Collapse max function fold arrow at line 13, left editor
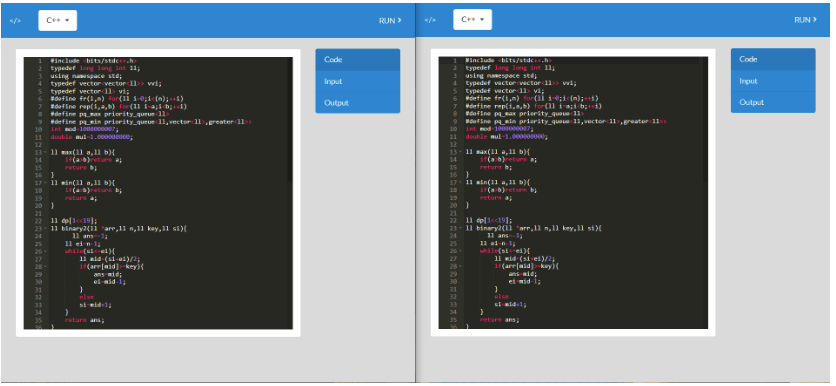The image size is (836, 386). click(46, 152)
